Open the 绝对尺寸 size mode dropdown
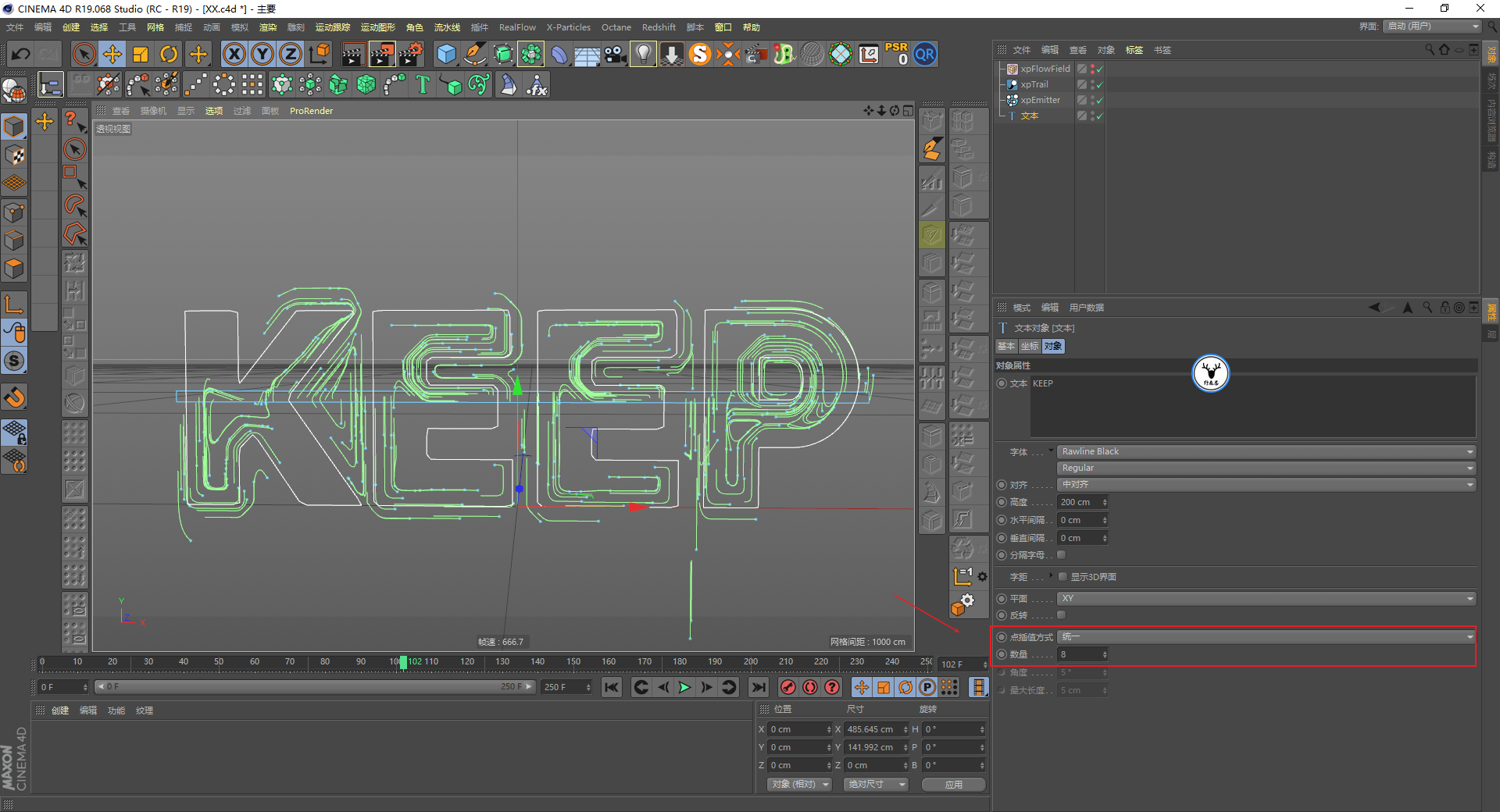 876,784
